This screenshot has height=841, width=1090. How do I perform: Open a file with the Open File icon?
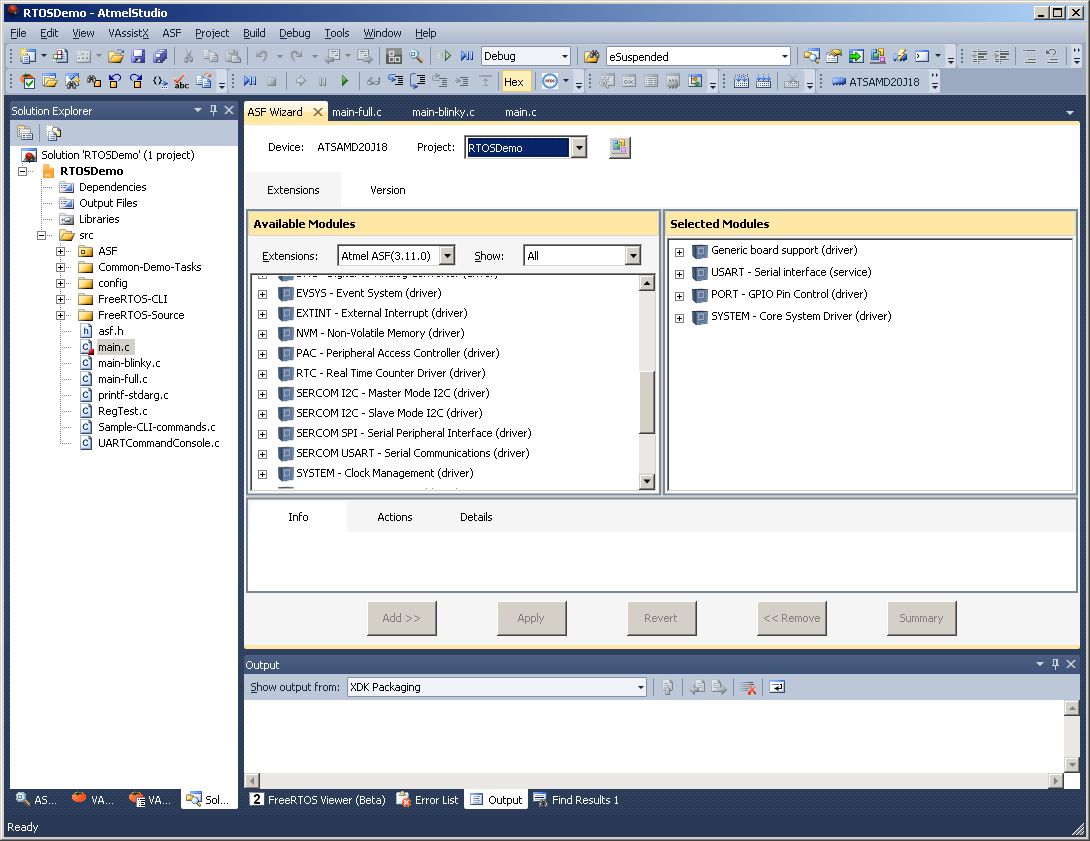tap(115, 56)
